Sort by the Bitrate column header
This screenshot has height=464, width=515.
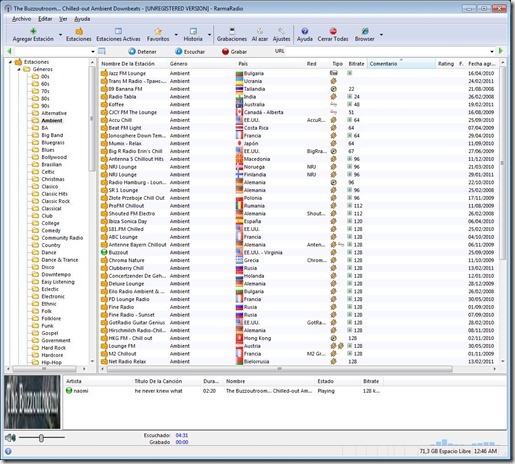tap(356, 64)
